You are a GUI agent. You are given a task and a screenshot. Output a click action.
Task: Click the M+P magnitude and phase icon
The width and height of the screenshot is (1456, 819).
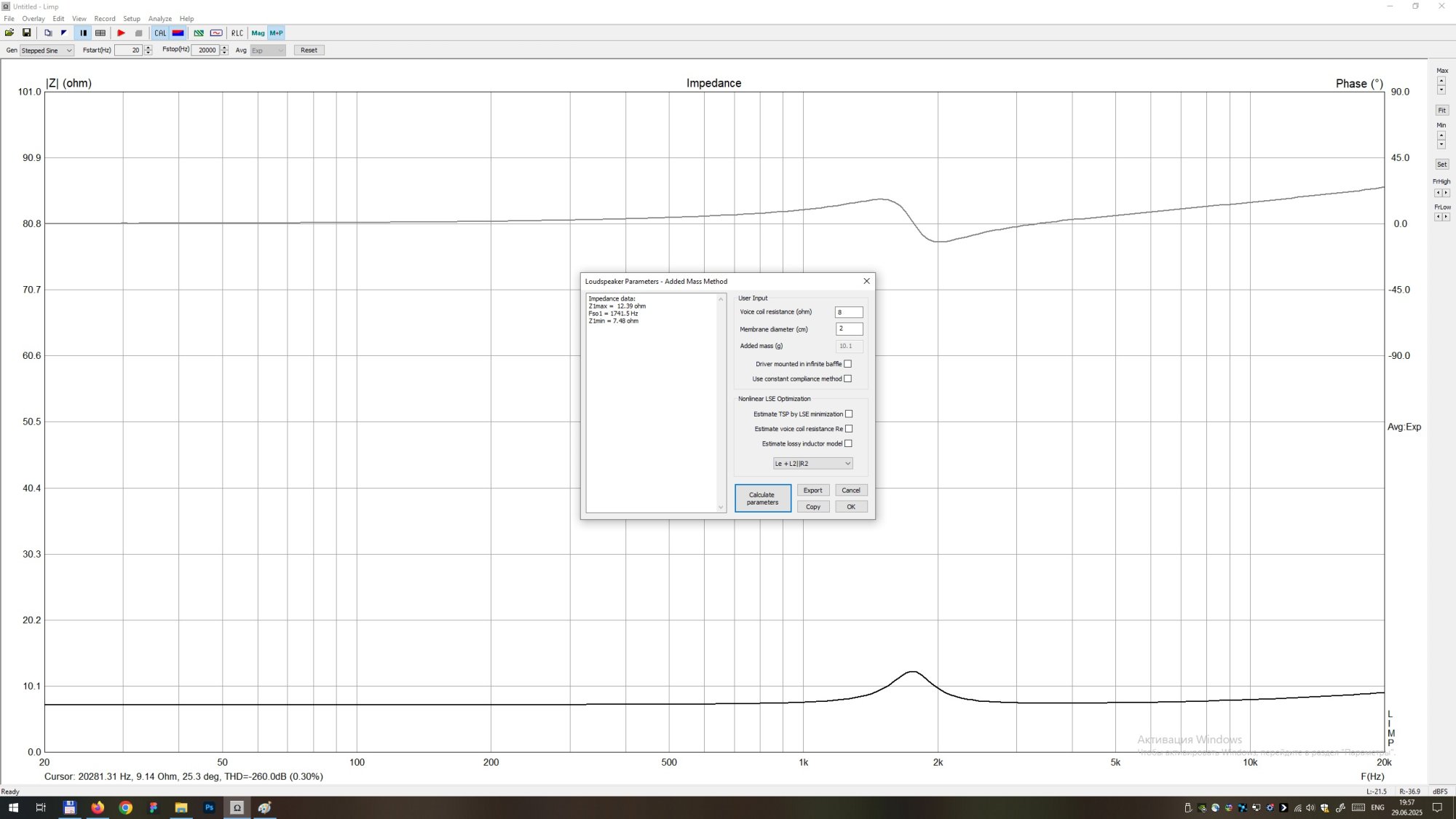[276, 33]
